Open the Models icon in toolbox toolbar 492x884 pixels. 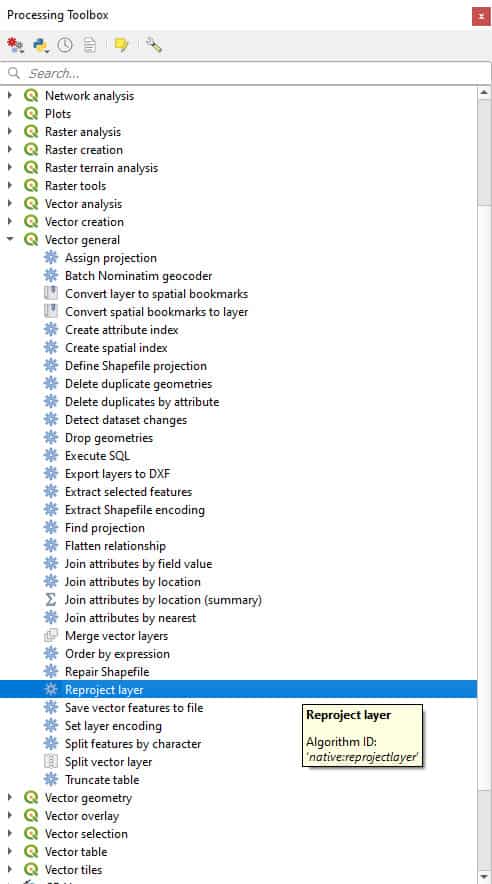point(16,45)
